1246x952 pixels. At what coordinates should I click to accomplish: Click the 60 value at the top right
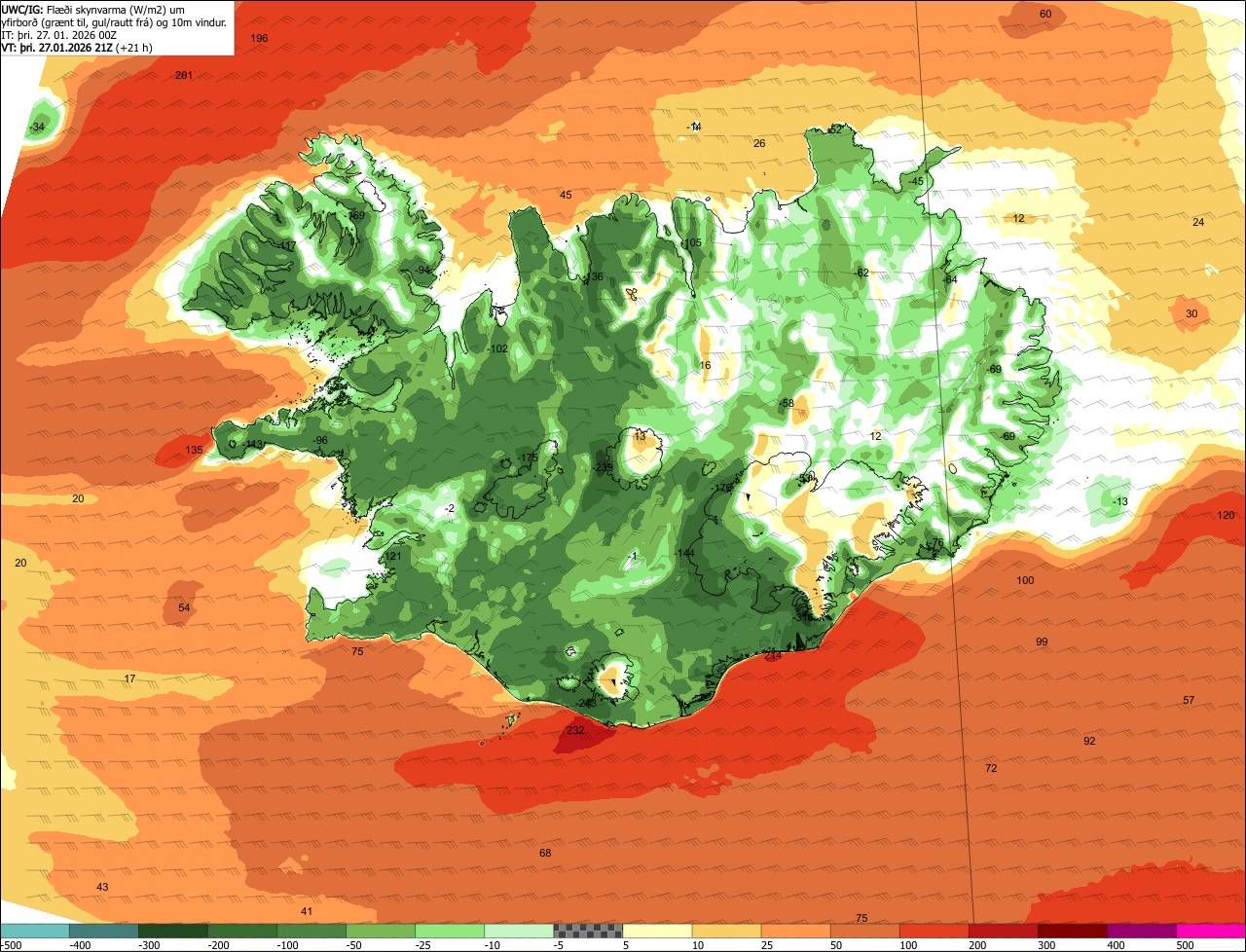[1045, 14]
